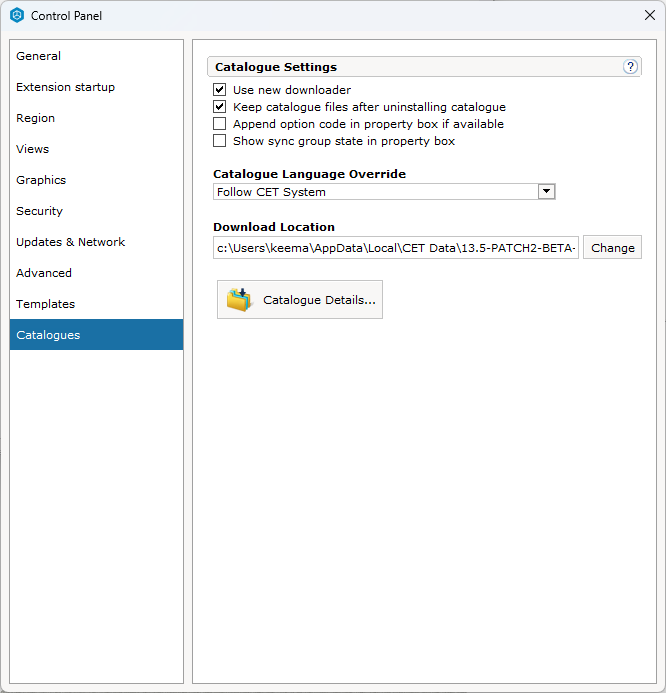Screen dimensions: 666x693
Task: Open the Follow CET System combo box
Action: (384, 192)
